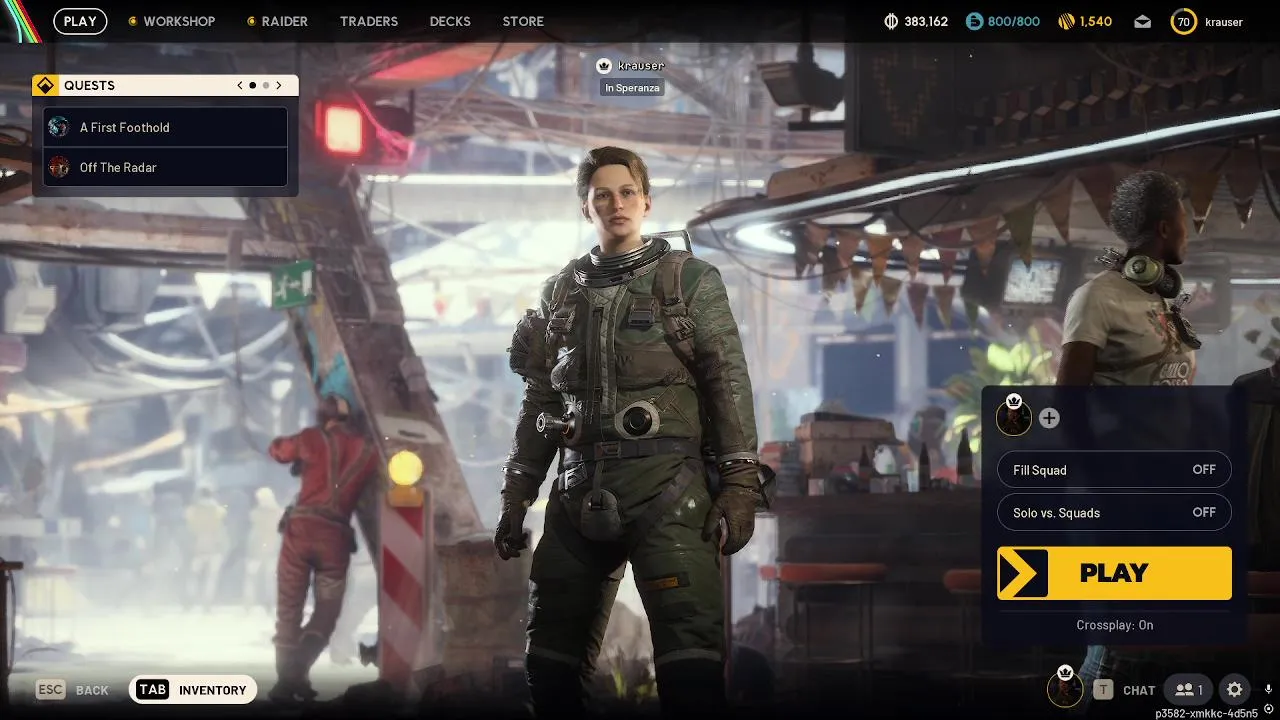Go to previous quest page arrow
Viewport: 1280px width, 720px height.
pyautogui.click(x=240, y=85)
